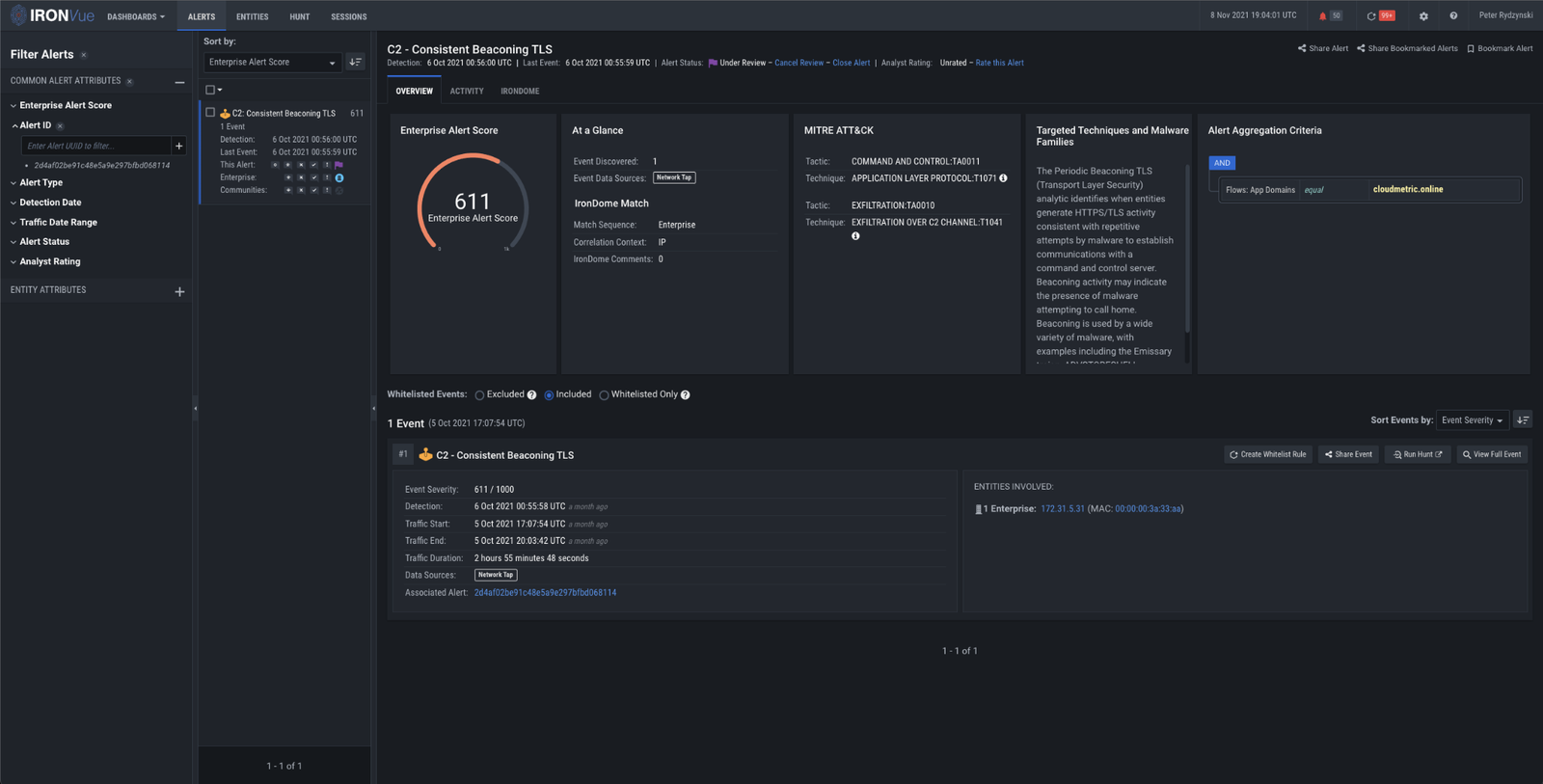Image resolution: width=1543 pixels, height=784 pixels.
Task: Collapse Alert ID filter
Action: point(31,125)
